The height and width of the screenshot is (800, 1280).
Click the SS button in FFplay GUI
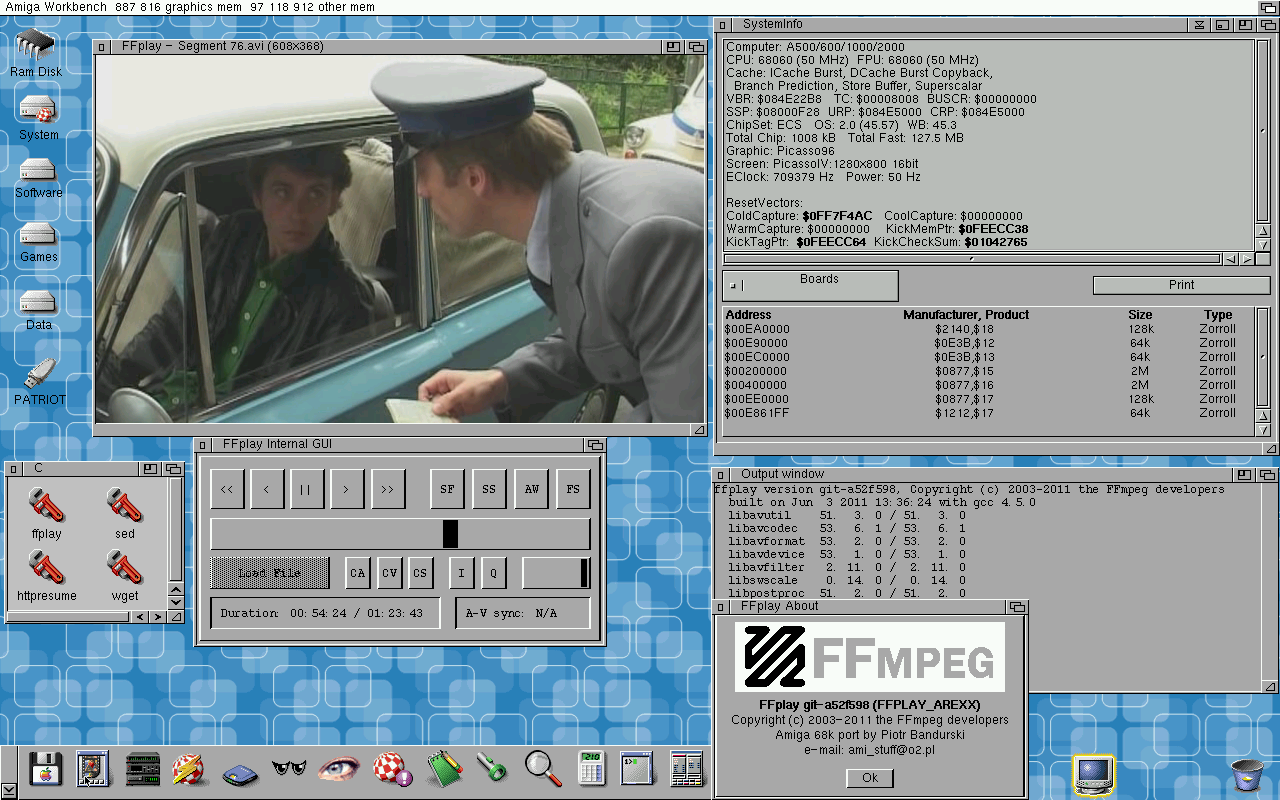(489, 489)
